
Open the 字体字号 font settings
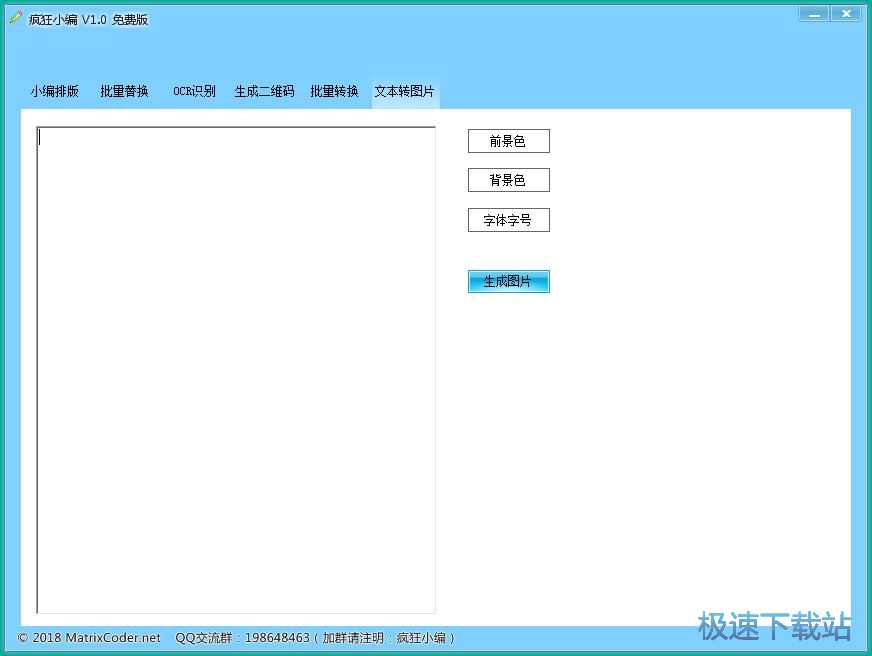click(508, 220)
